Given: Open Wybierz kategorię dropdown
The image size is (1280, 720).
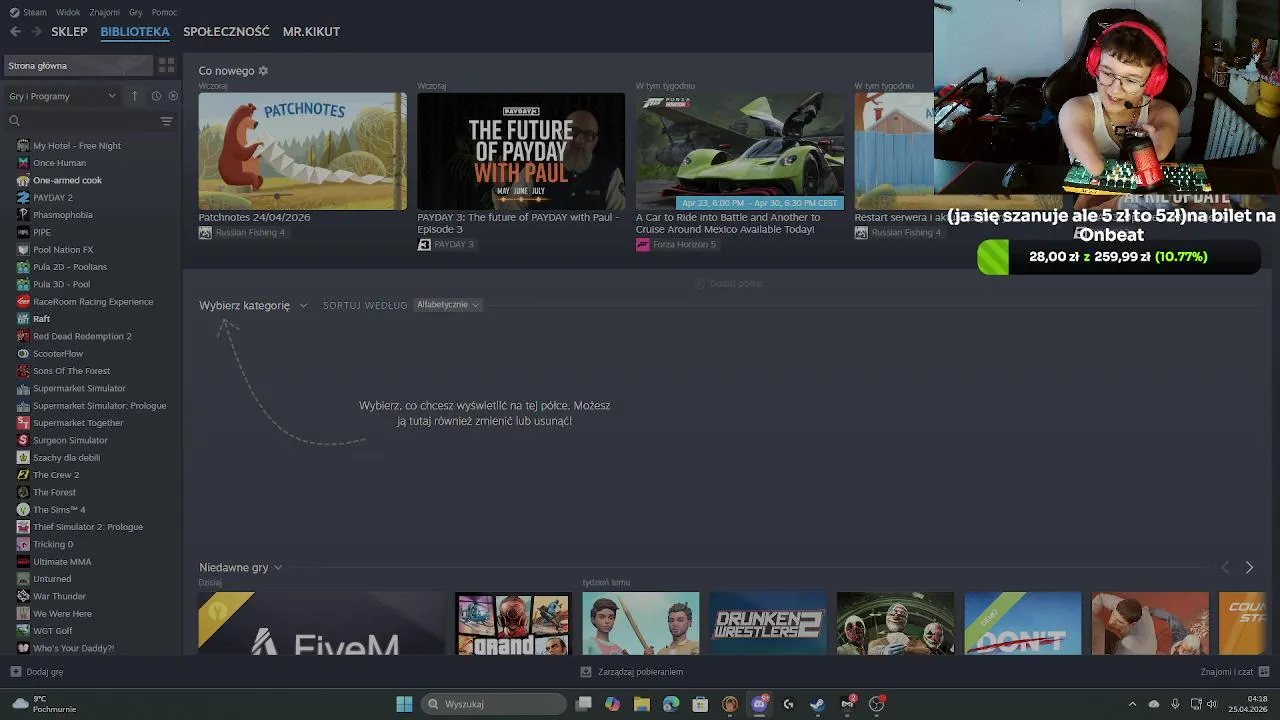Looking at the screenshot, I should pos(253,305).
